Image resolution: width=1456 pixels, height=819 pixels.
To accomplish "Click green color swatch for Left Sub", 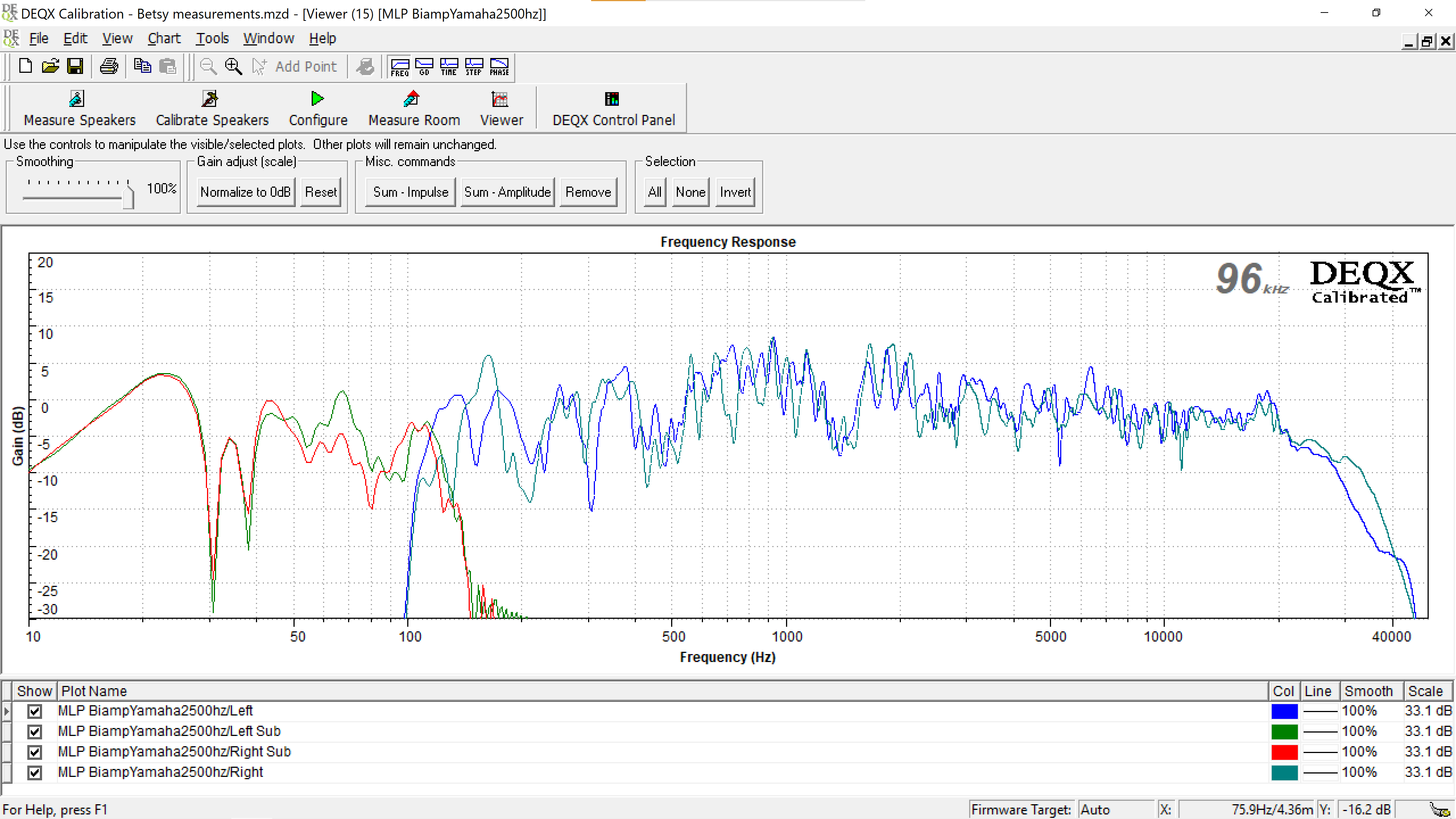I will [1284, 731].
